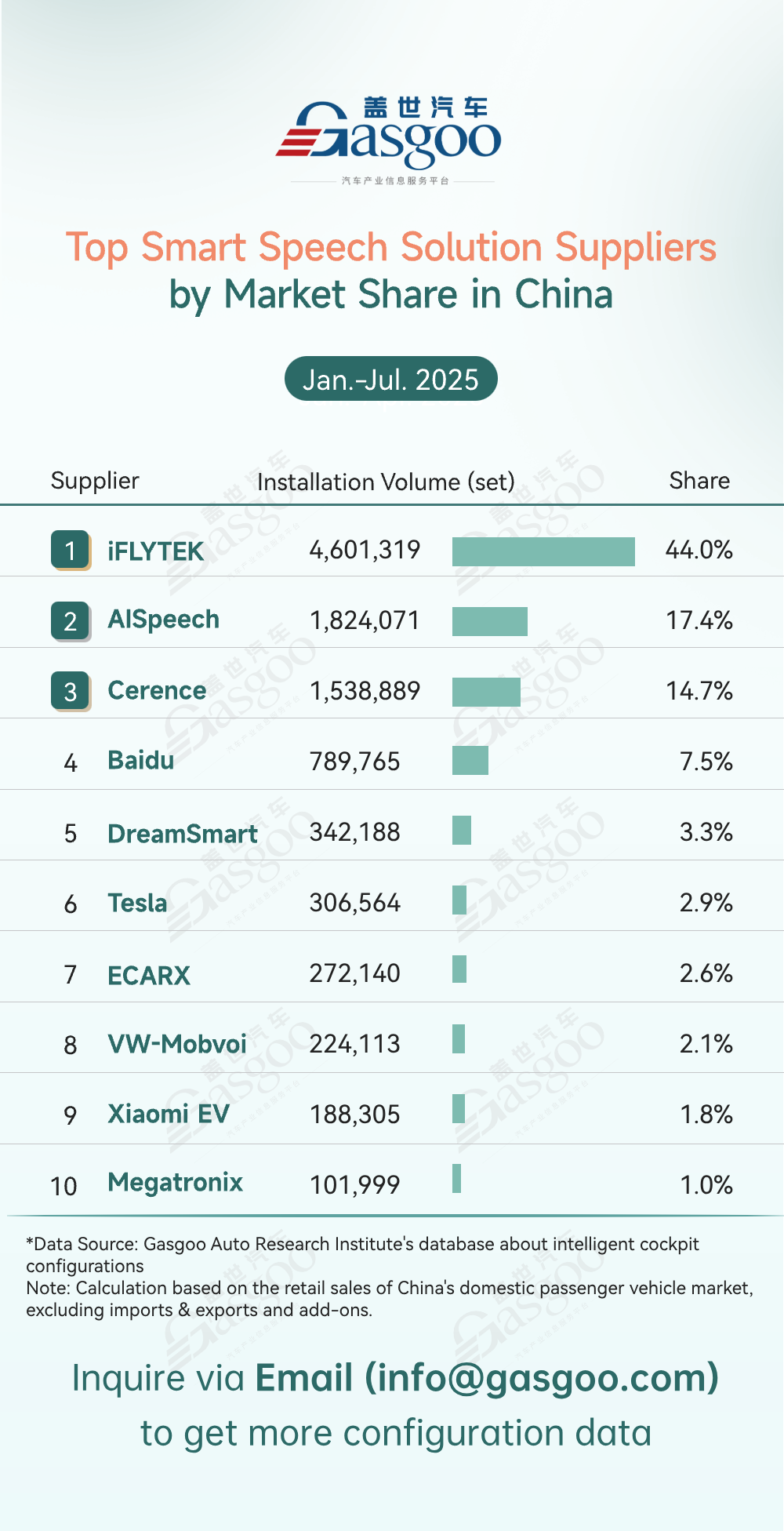The height and width of the screenshot is (1531, 784).
Task: Open the info@gasgoo.com email link
Action: pyautogui.click(x=486, y=1378)
